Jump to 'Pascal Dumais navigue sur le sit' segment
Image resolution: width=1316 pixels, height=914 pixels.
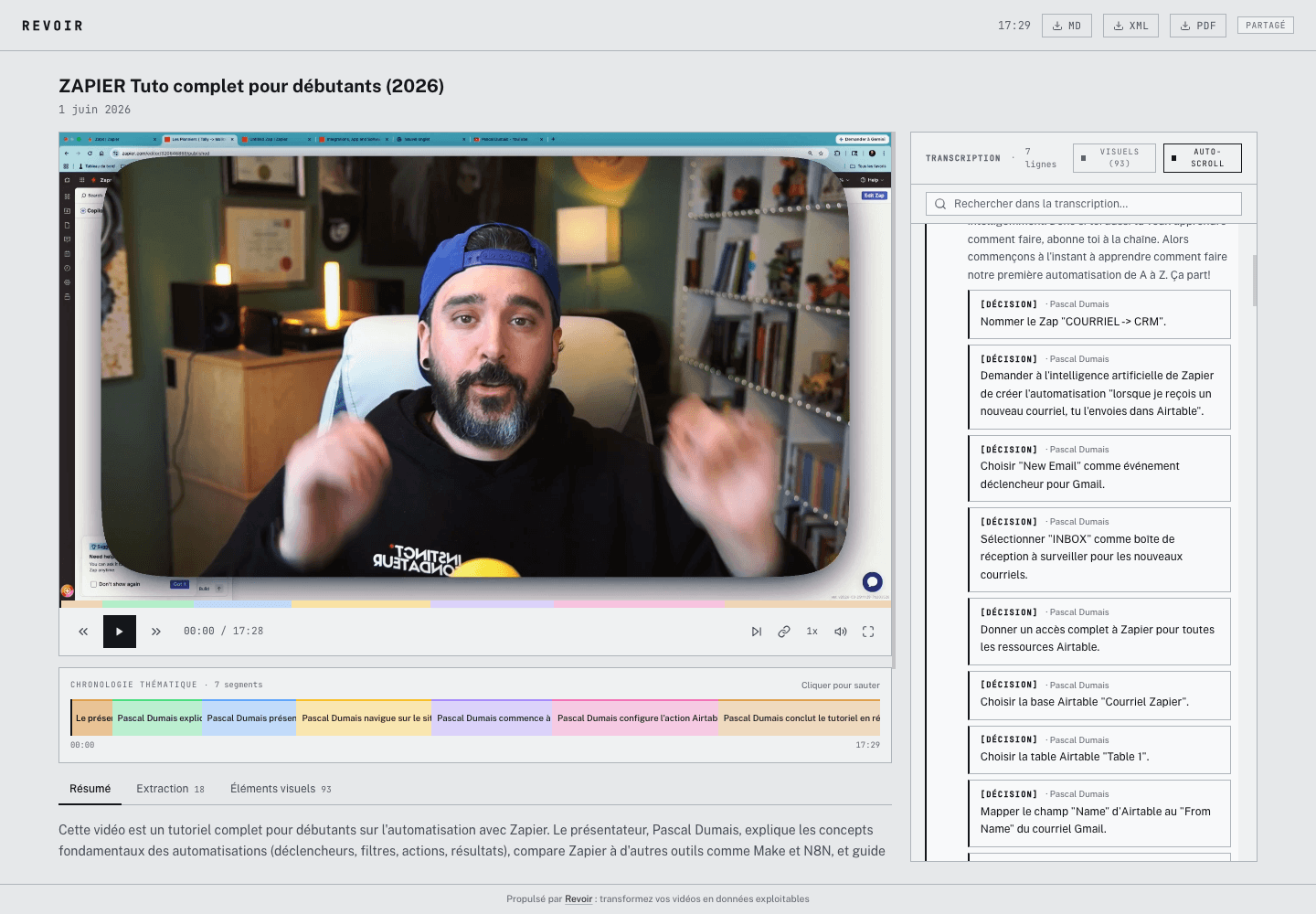[365, 718]
